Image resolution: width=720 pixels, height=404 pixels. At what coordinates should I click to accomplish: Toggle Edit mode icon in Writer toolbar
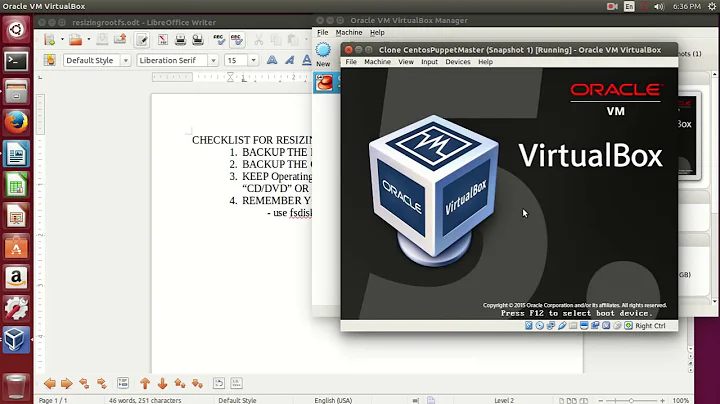click(142, 40)
